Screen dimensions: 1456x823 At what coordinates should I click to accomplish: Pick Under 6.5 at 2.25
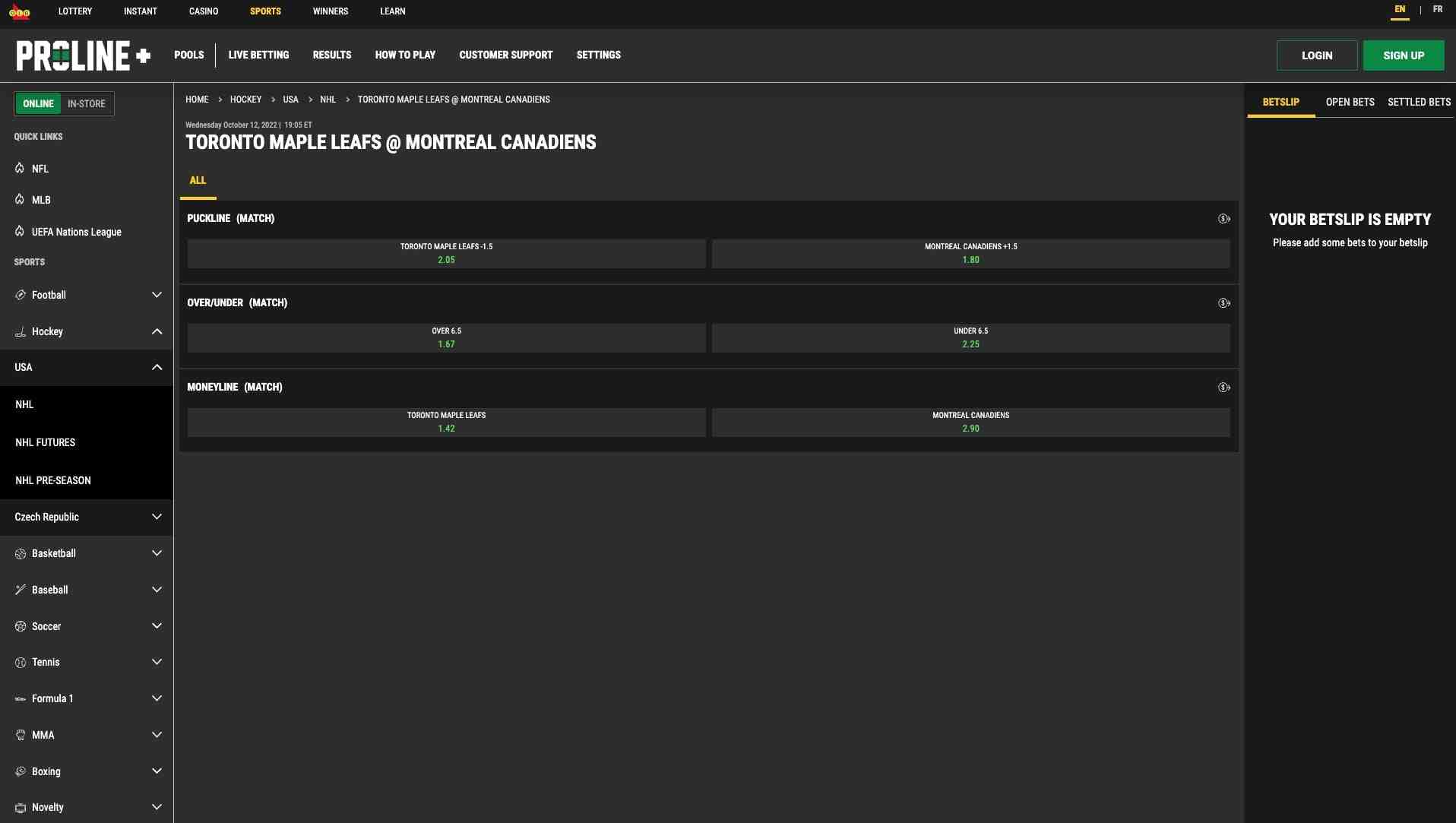[x=970, y=338]
